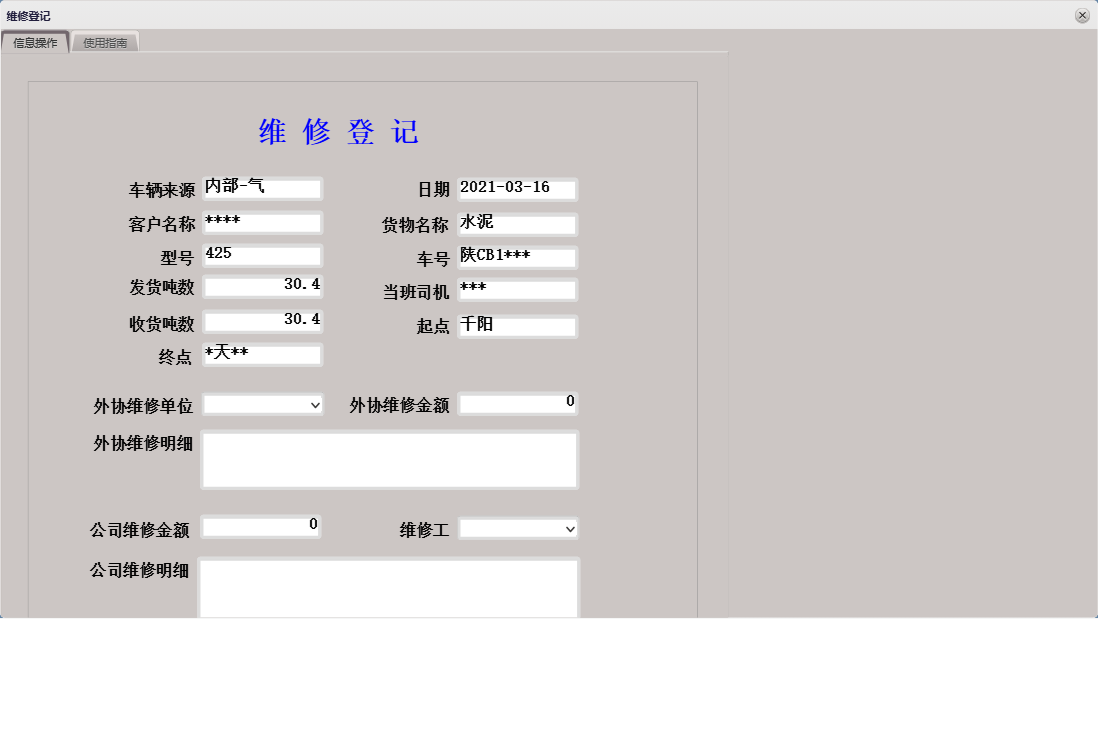Click the 货物名称 field showing 水泥
The height and width of the screenshot is (737, 1098).
(x=517, y=222)
